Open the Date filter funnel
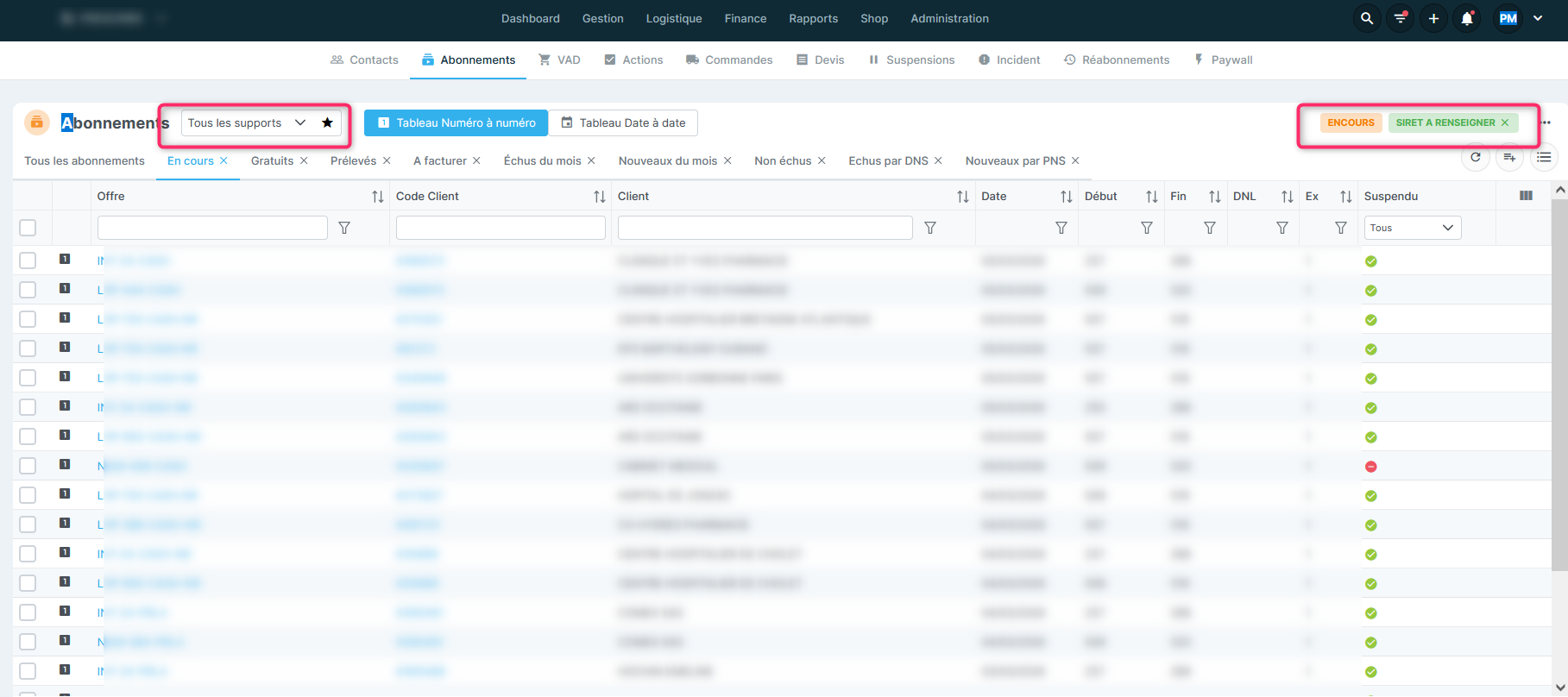 coord(1061,228)
